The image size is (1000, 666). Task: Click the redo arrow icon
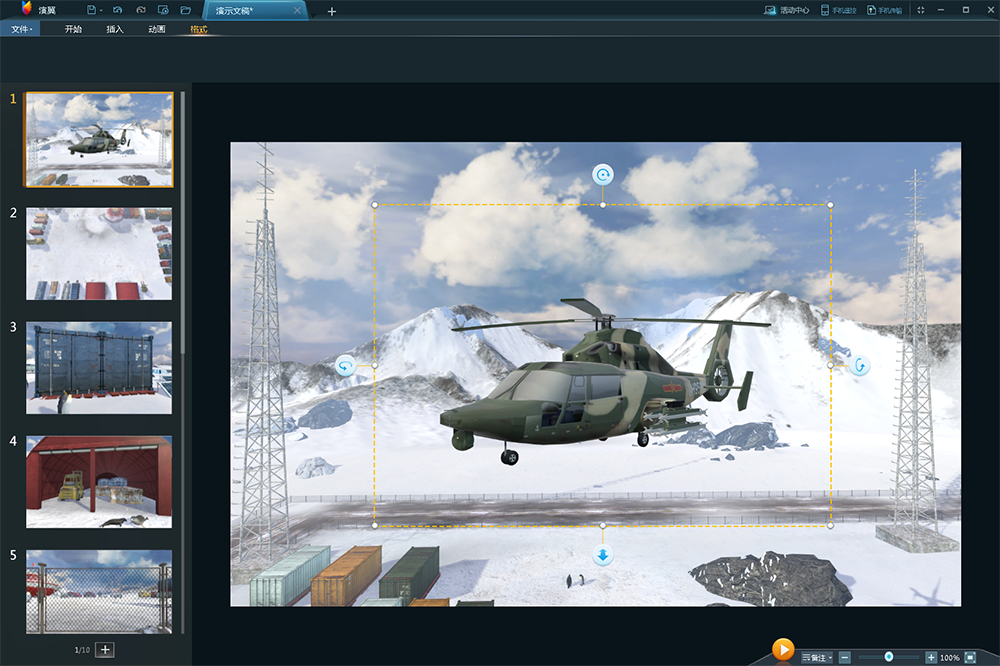(x=140, y=10)
